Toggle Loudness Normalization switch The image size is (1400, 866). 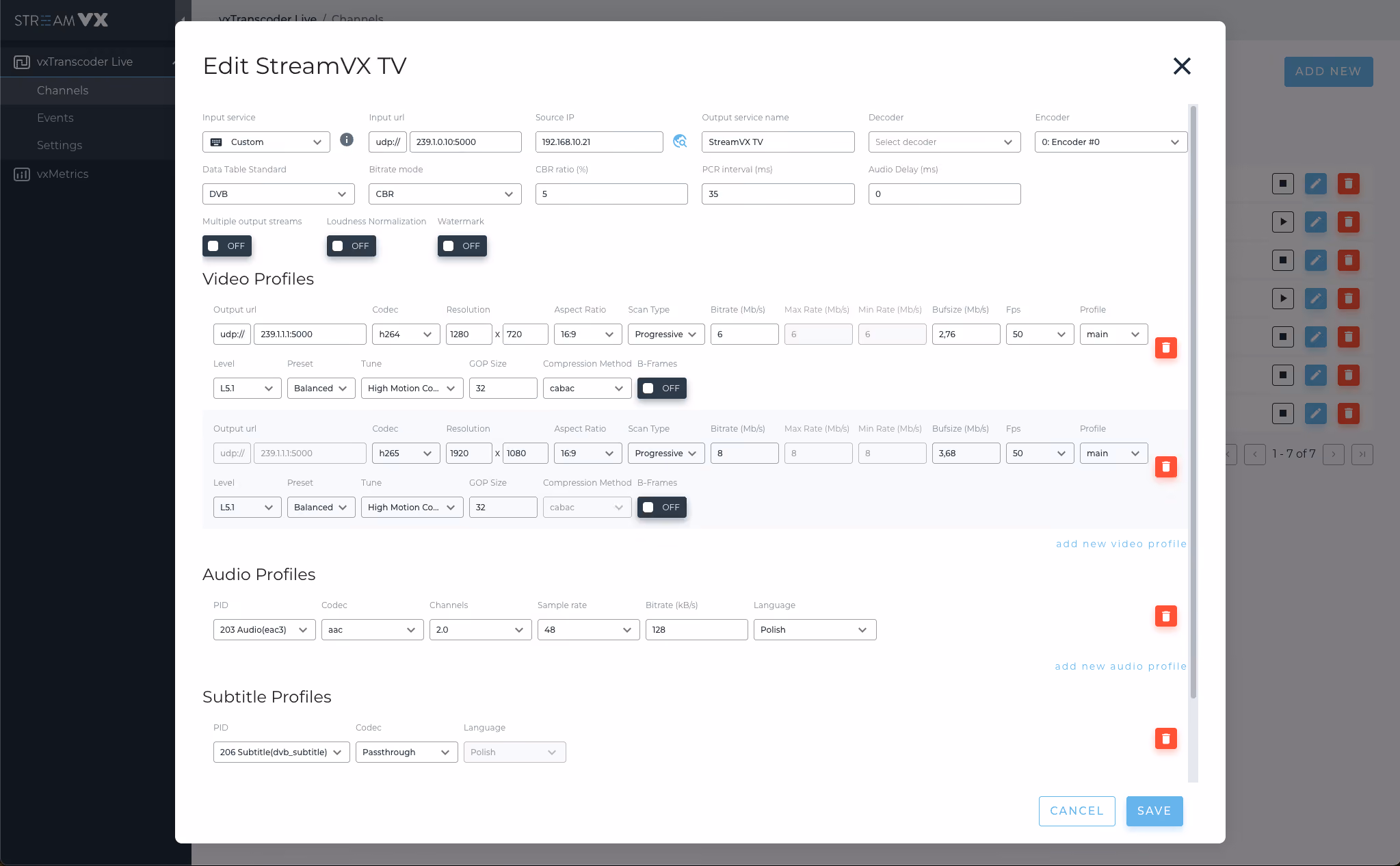pyautogui.click(x=352, y=246)
